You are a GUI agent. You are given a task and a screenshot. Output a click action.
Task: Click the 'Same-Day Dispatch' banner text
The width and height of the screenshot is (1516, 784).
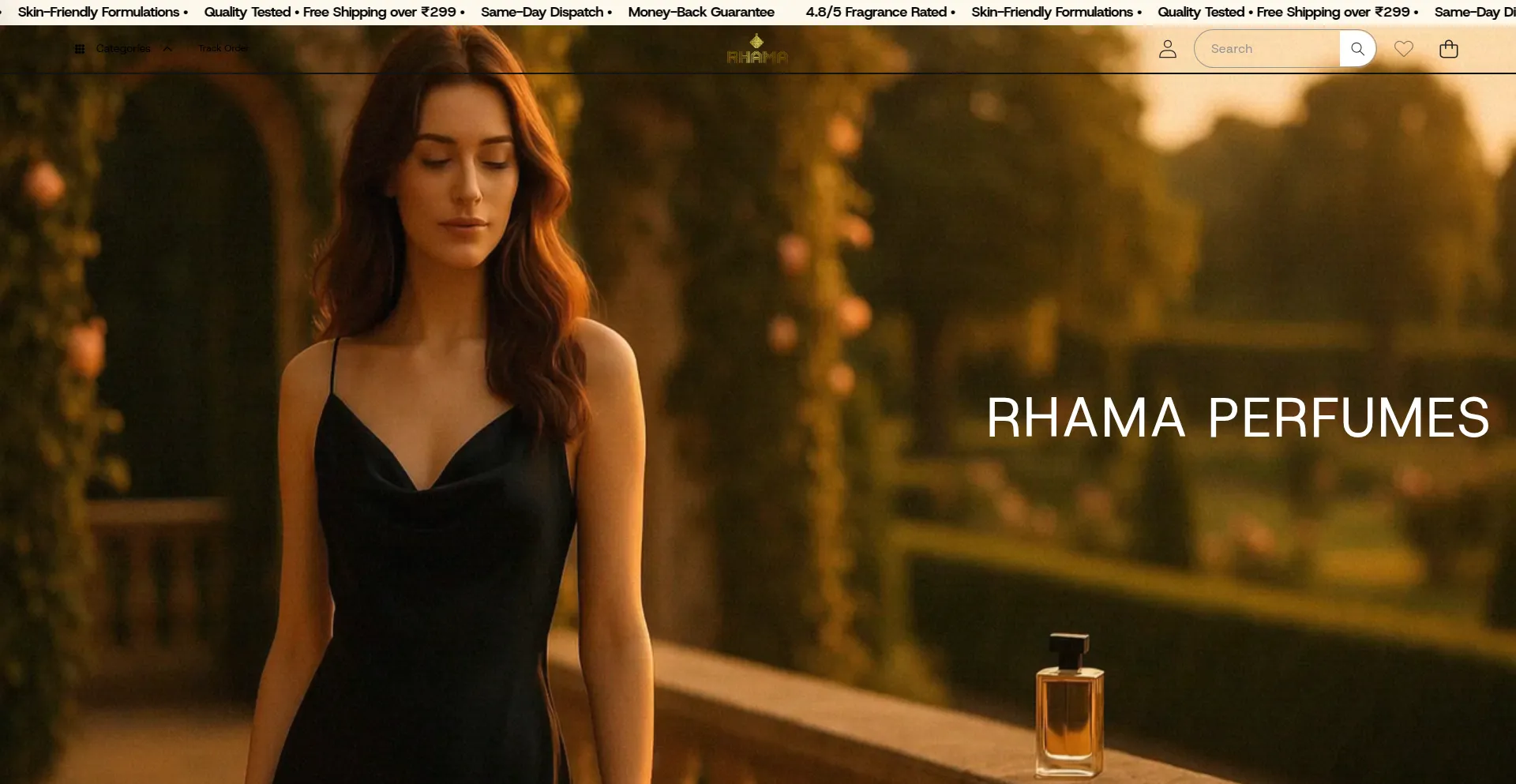(542, 12)
